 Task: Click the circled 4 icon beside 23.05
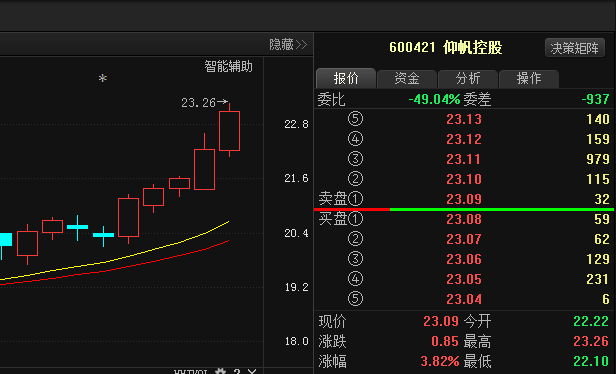point(355,279)
